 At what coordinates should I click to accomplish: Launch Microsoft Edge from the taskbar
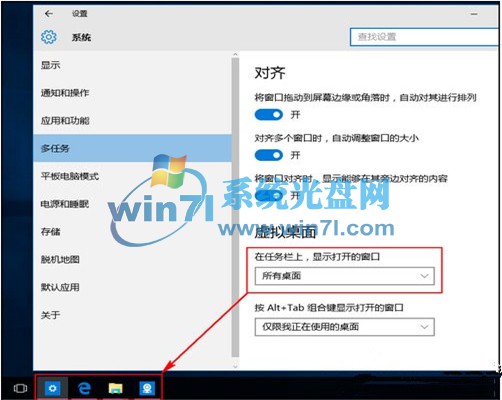(x=84, y=388)
